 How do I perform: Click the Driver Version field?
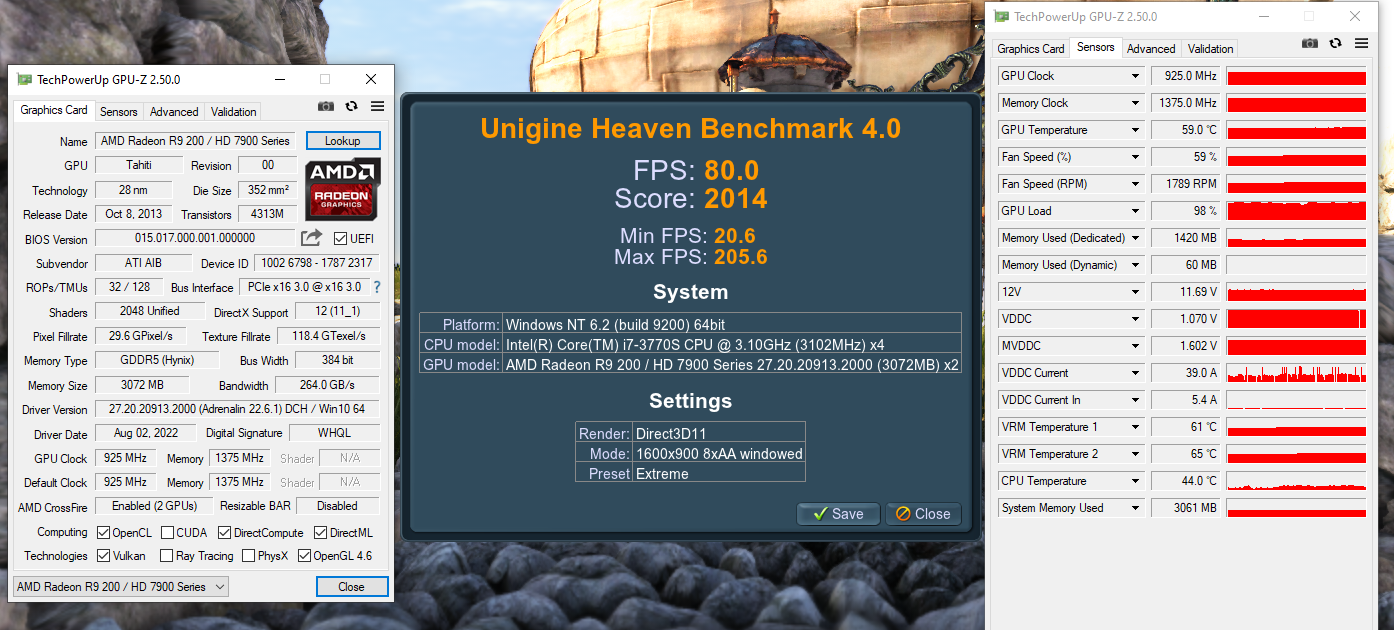[237, 409]
